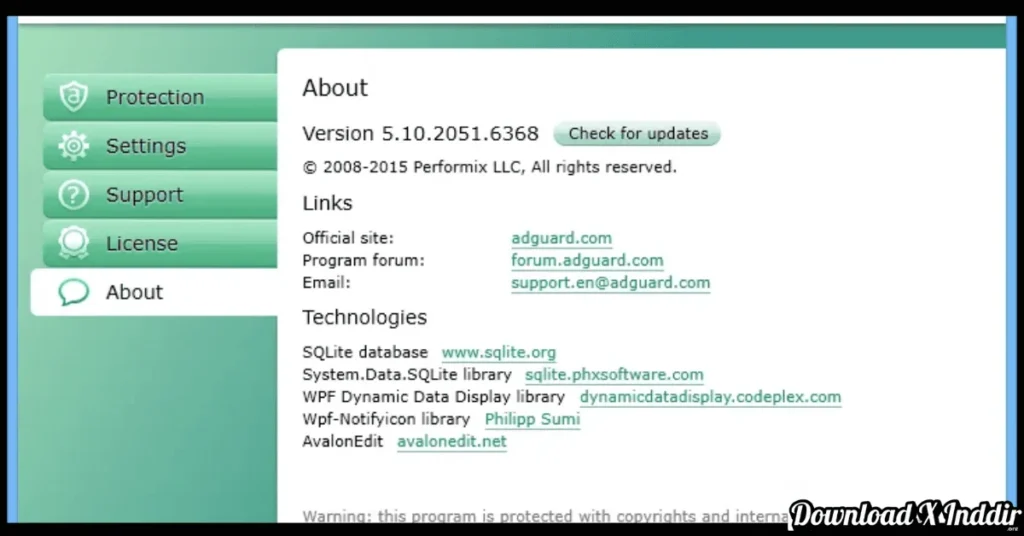Click 'WPF Dynamic Data Display library' text
1024x536 pixels.
pos(434,397)
